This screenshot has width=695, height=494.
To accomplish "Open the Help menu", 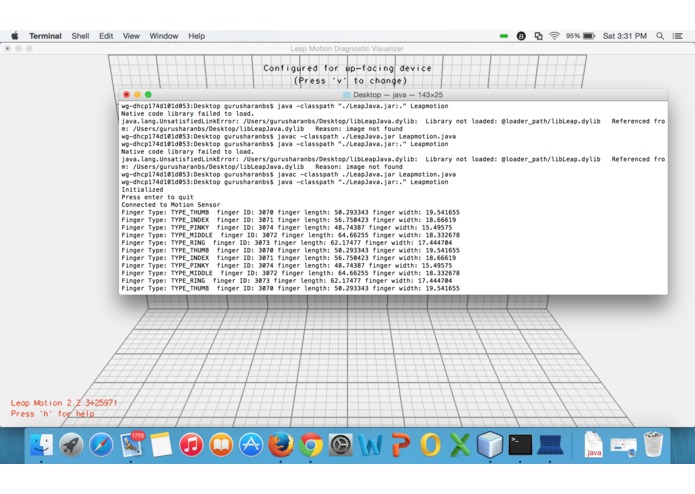I will [x=196, y=36].
